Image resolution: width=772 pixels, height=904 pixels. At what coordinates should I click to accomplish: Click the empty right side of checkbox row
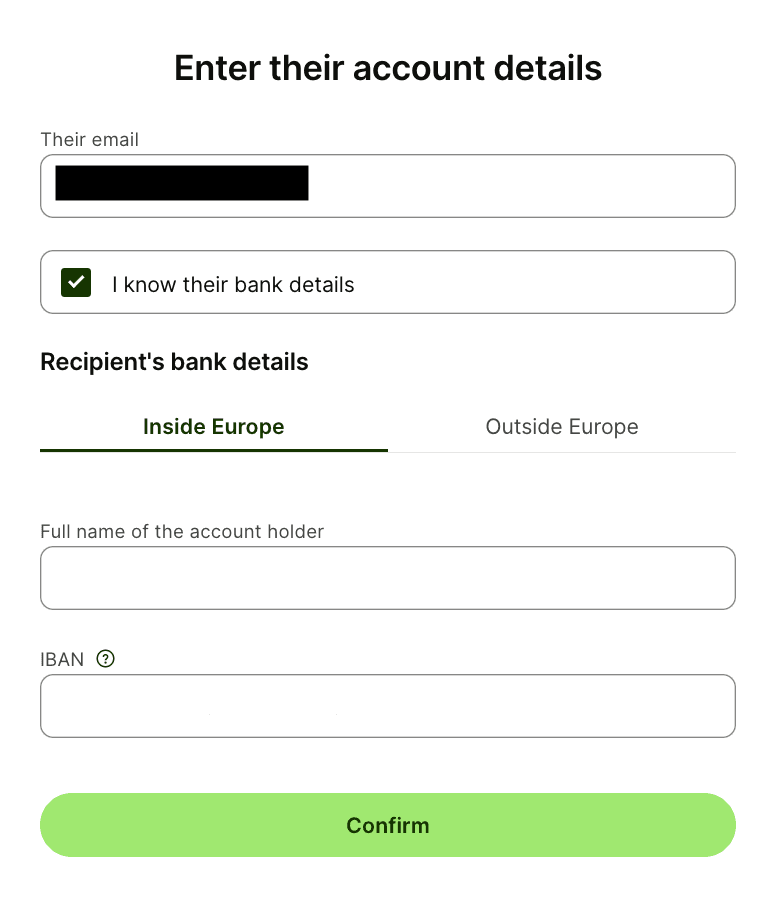560,283
